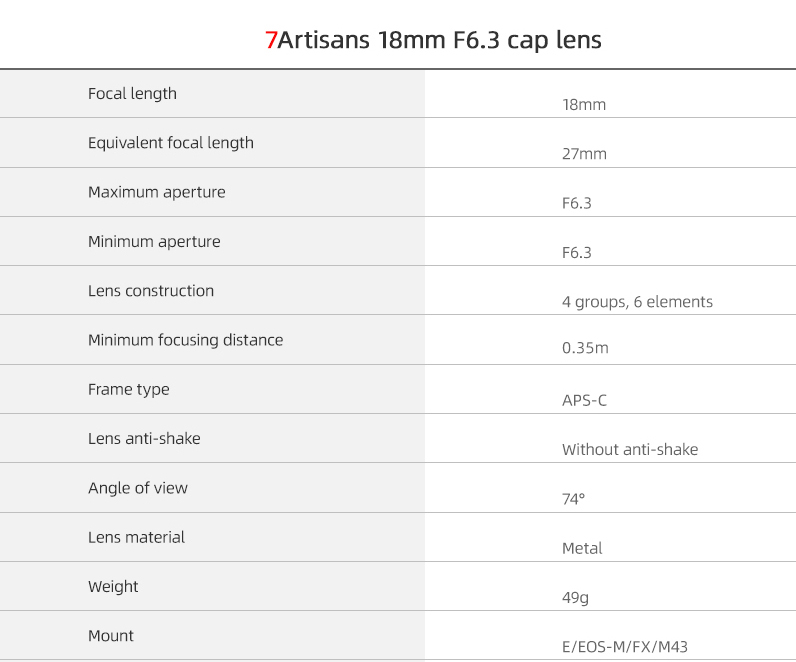Click the 7Artisans 18mm F6.3 cap lens title
The width and height of the screenshot is (796, 662).
click(x=433, y=40)
